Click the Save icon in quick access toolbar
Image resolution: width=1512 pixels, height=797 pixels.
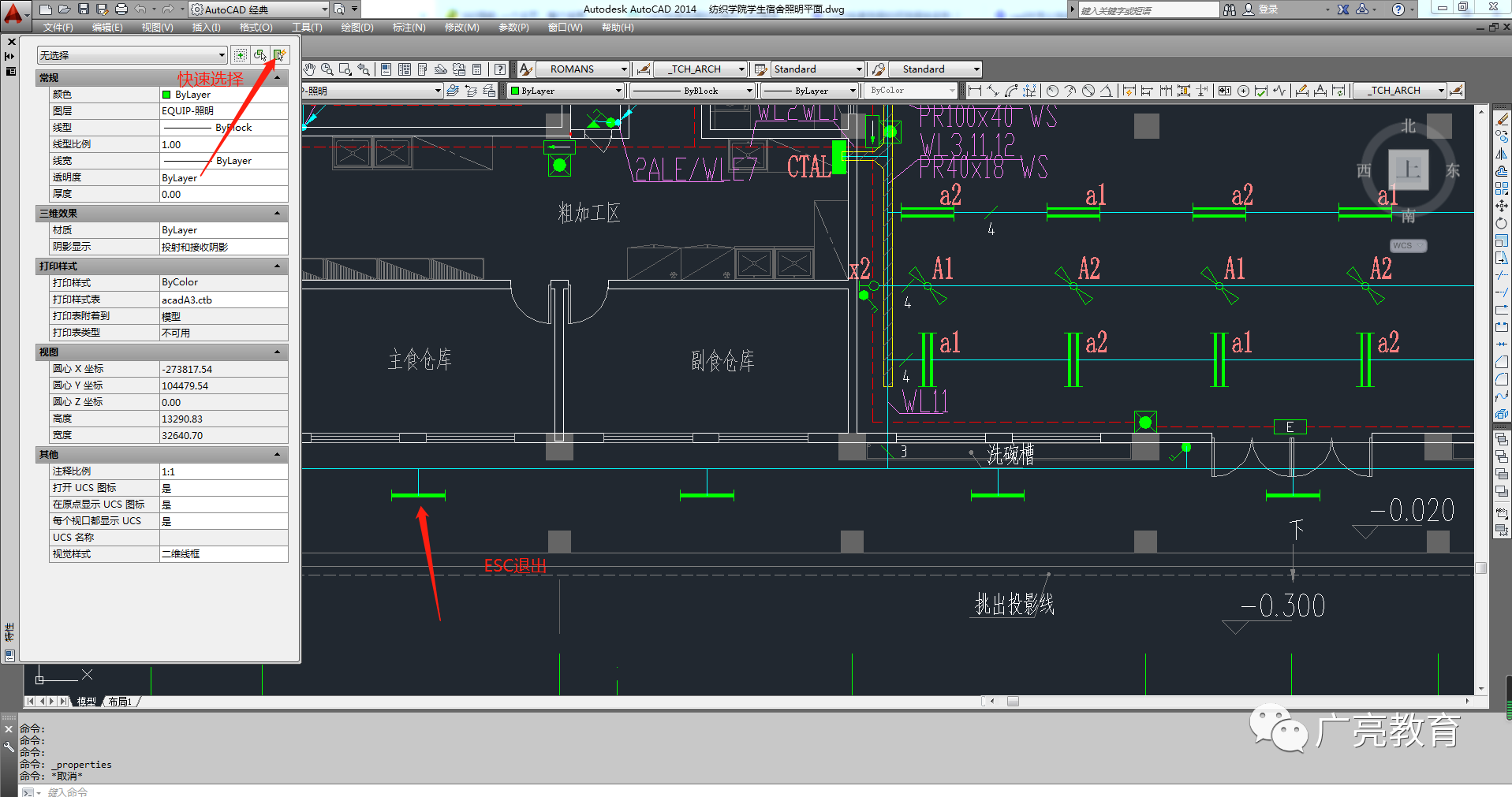(x=84, y=9)
